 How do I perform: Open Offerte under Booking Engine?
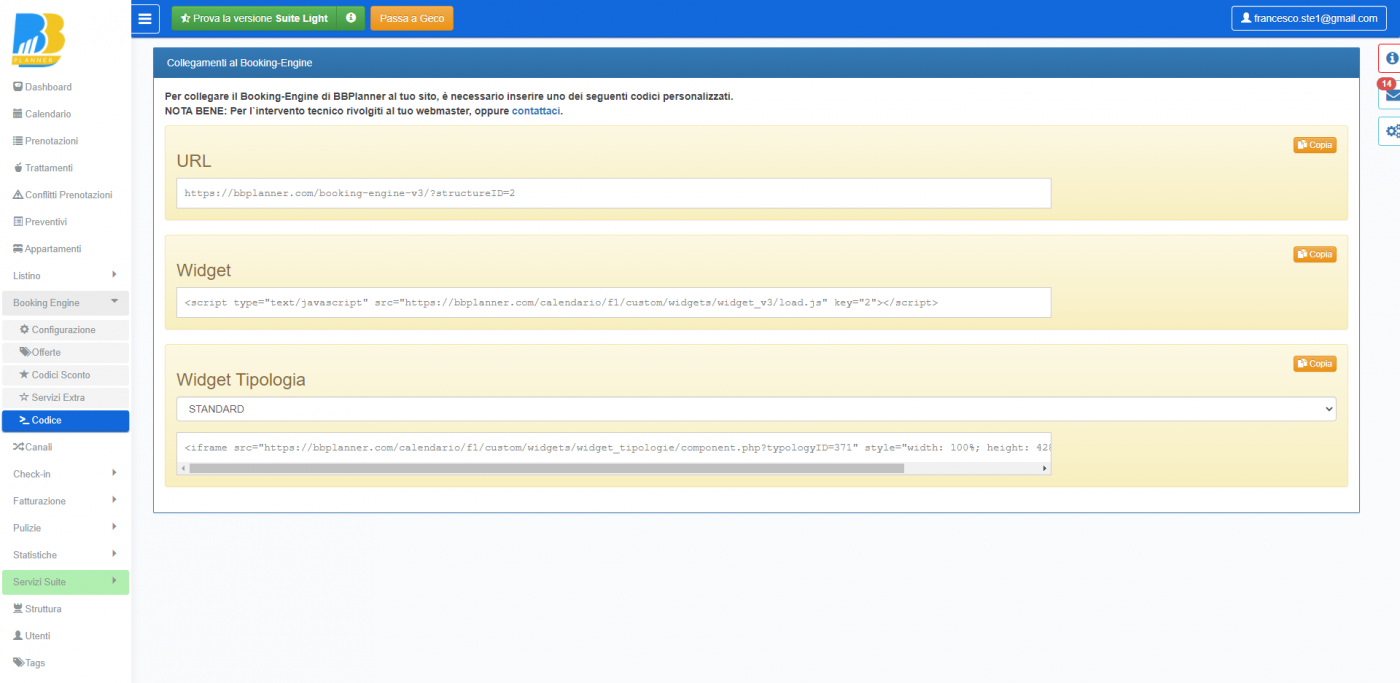click(x=65, y=352)
